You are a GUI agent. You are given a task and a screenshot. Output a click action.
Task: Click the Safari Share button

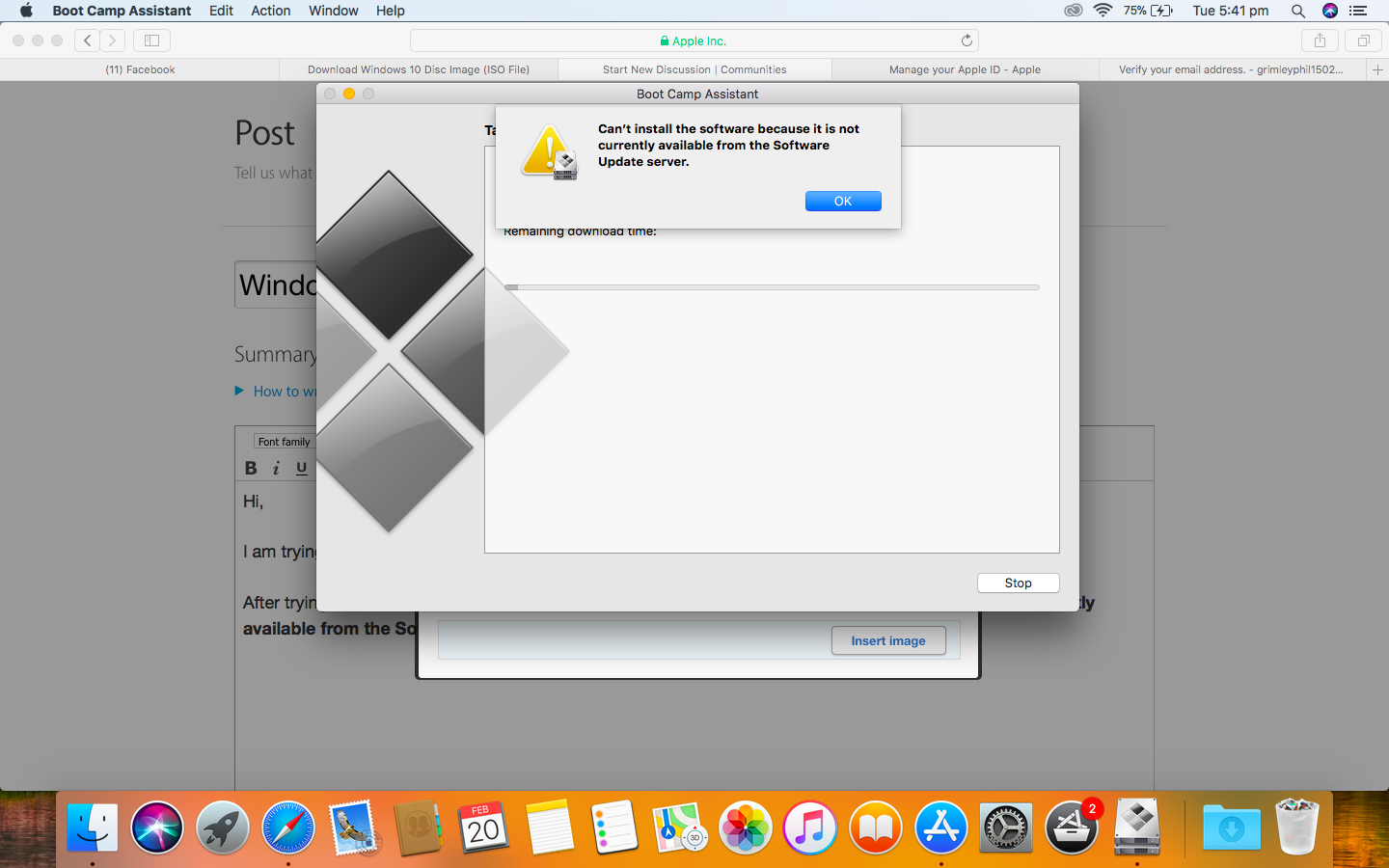pyautogui.click(x=1320, y=41)
